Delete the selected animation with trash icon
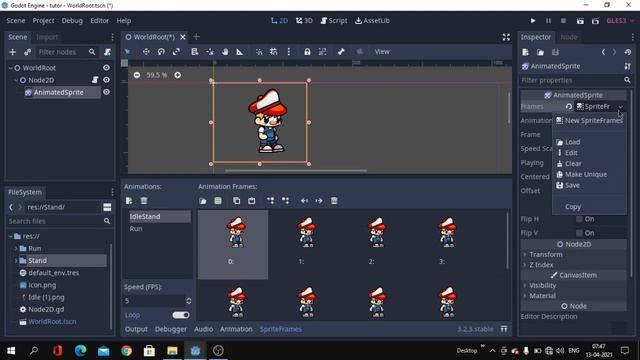Viewport: 640px width, 360px height. (x=144, y=200)
